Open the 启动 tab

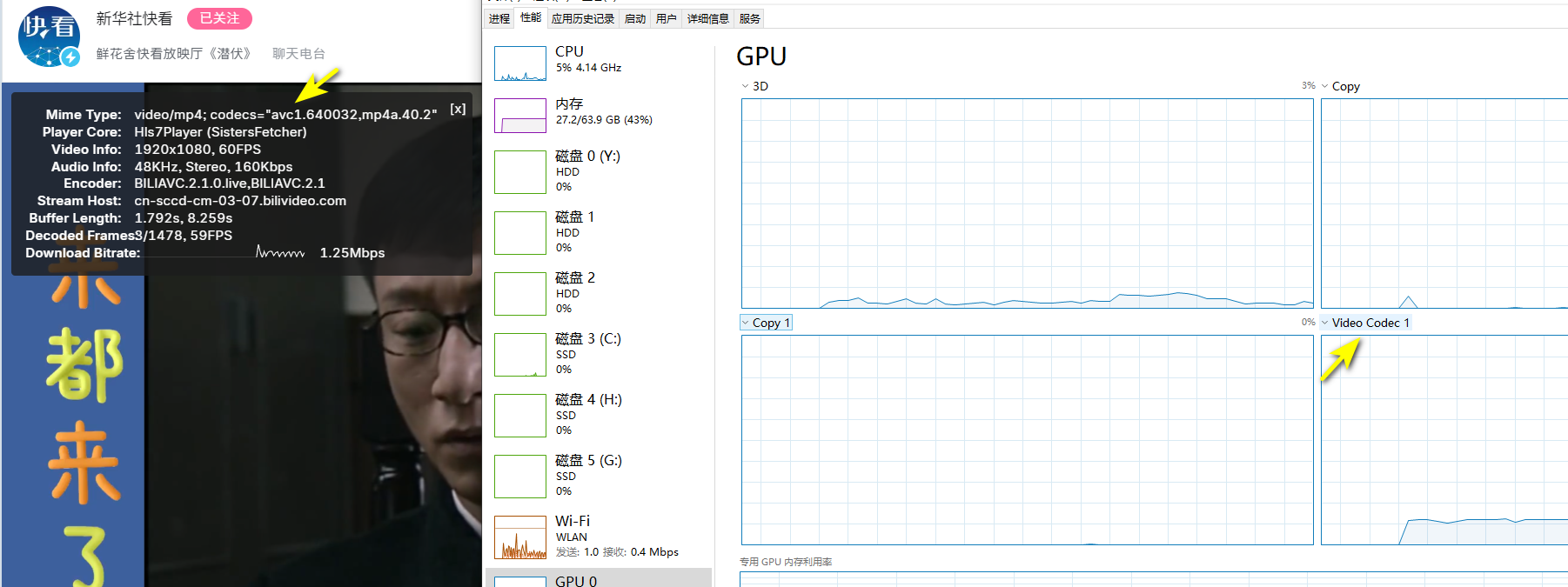pos(635,18)
